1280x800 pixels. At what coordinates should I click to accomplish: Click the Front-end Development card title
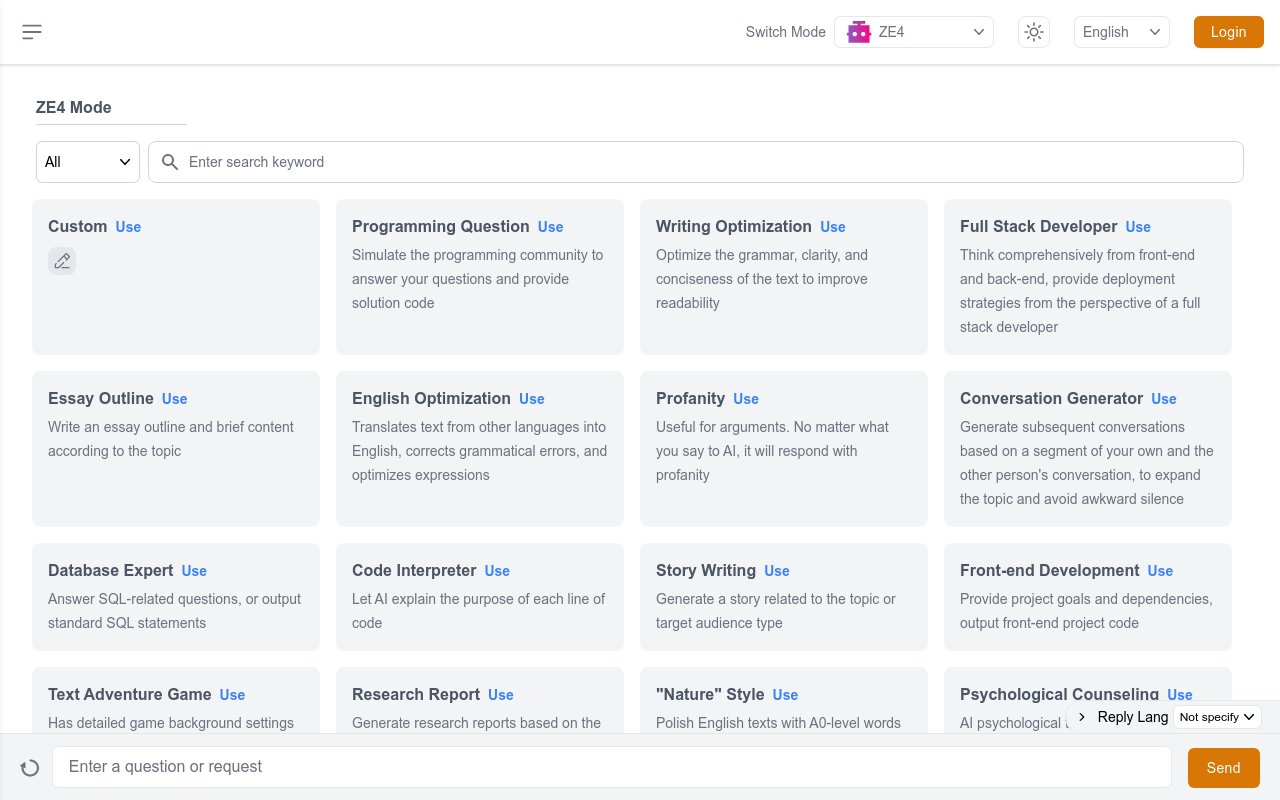(x=1050, y=570)
